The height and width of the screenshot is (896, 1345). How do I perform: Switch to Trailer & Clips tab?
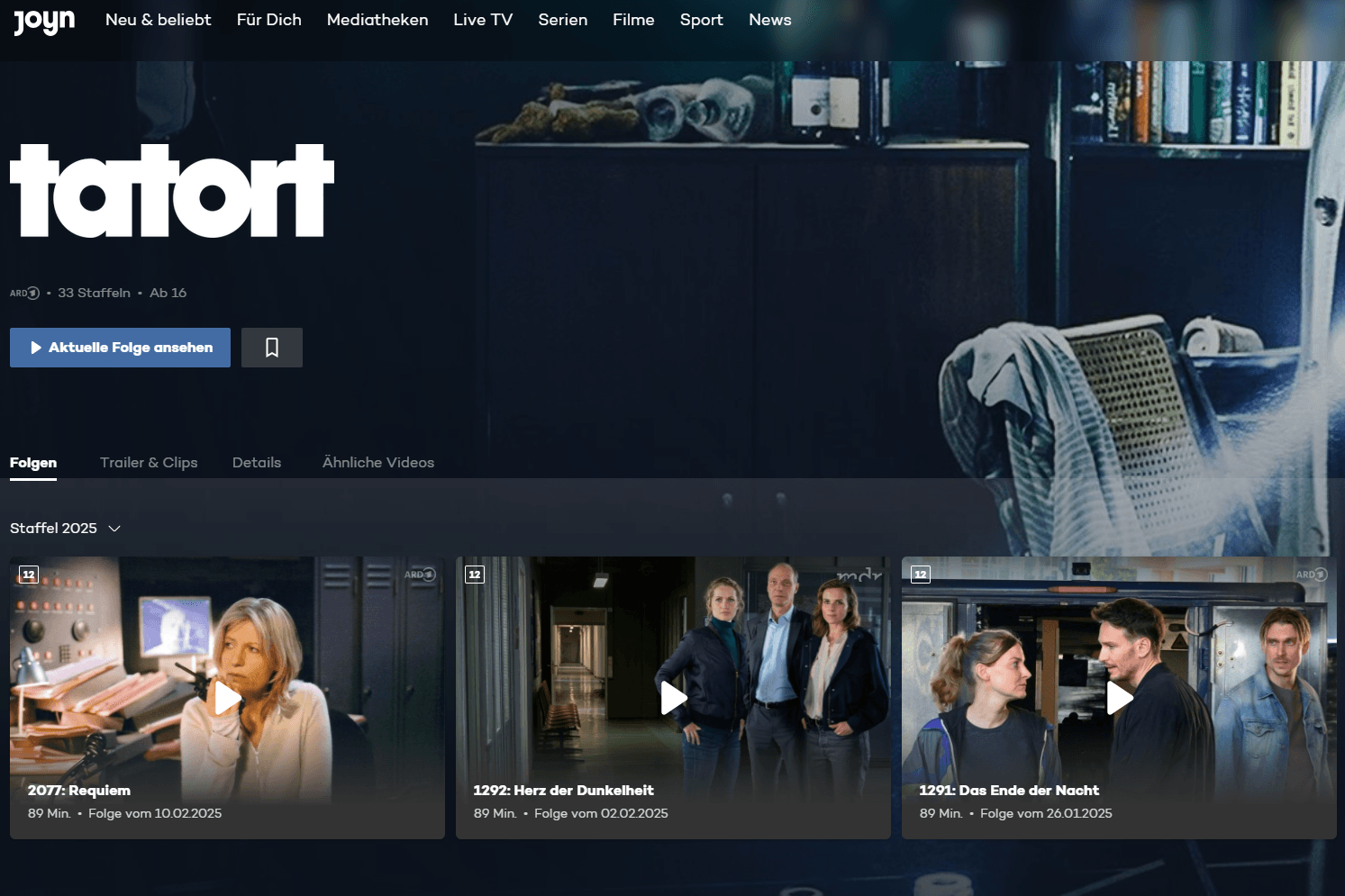coord(149,463)
